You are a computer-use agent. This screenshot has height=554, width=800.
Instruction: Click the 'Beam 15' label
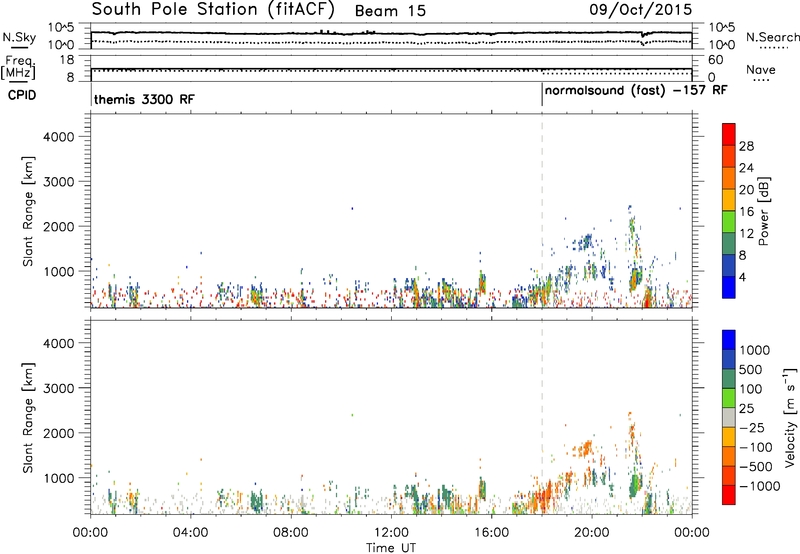[390, 11]
